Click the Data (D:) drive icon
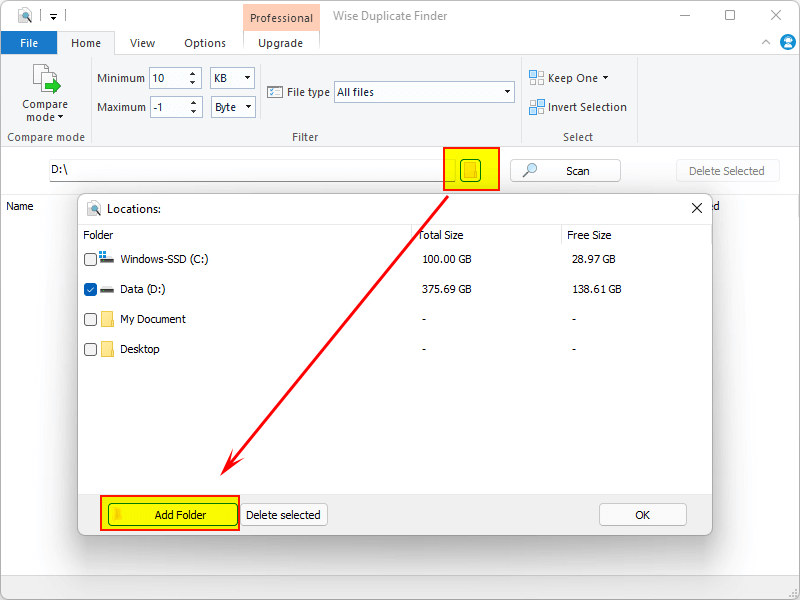The width and height of the screenshot is (800, 600). pos(107,290)
